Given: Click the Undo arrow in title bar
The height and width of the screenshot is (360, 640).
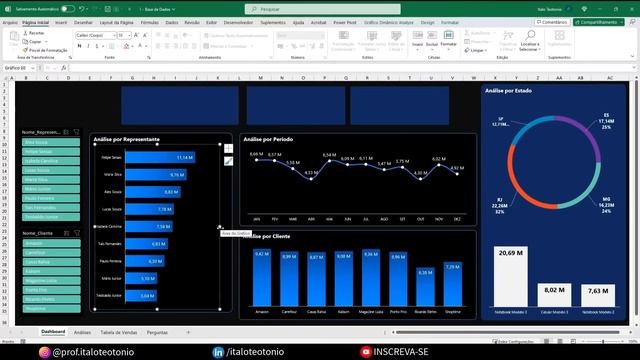Looking at the screenshot, I should pos(82,9).
